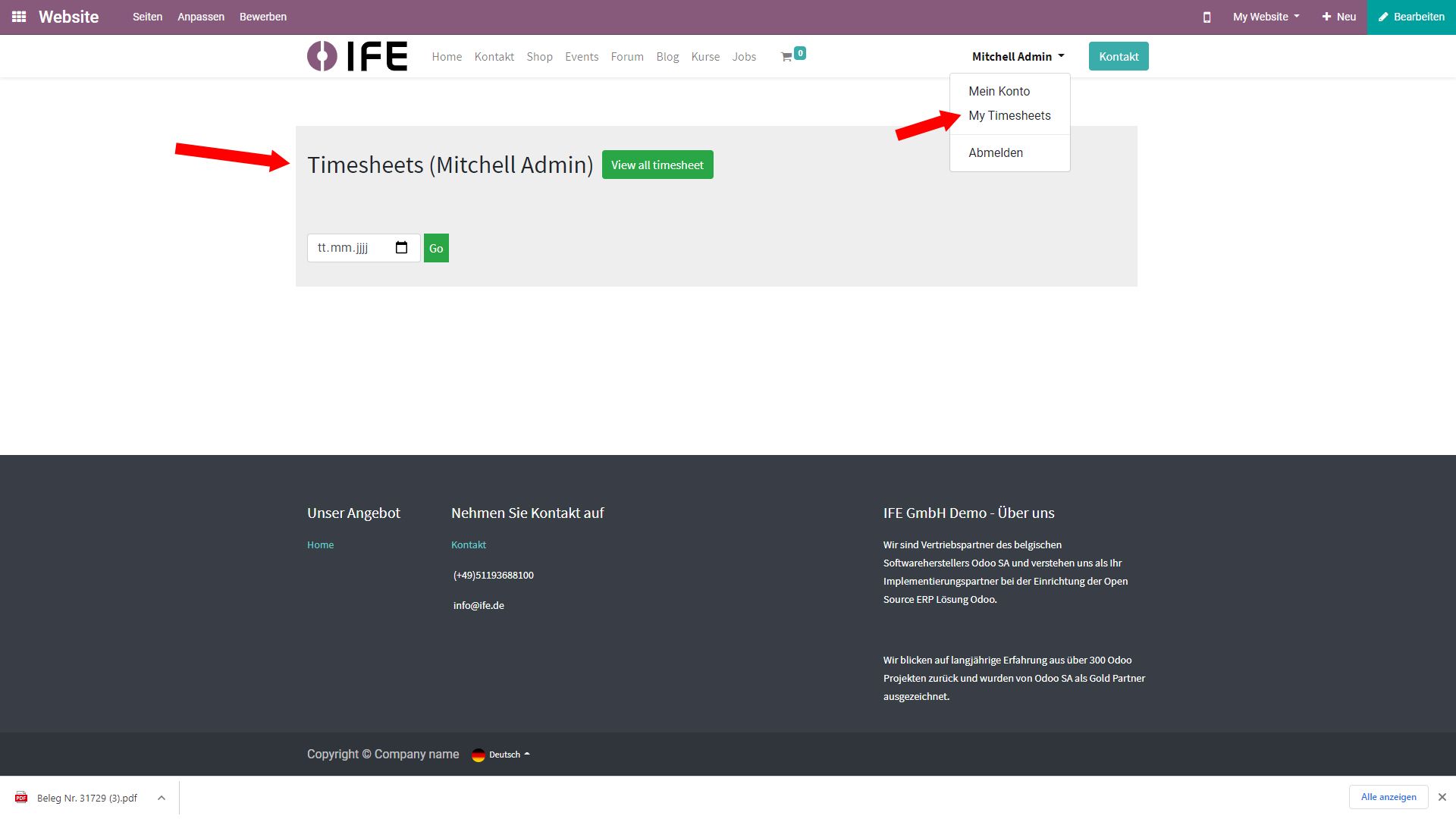Open the shopping cart icon
1456x819 pixels.
pyautogui.click(x=787, y=57)
